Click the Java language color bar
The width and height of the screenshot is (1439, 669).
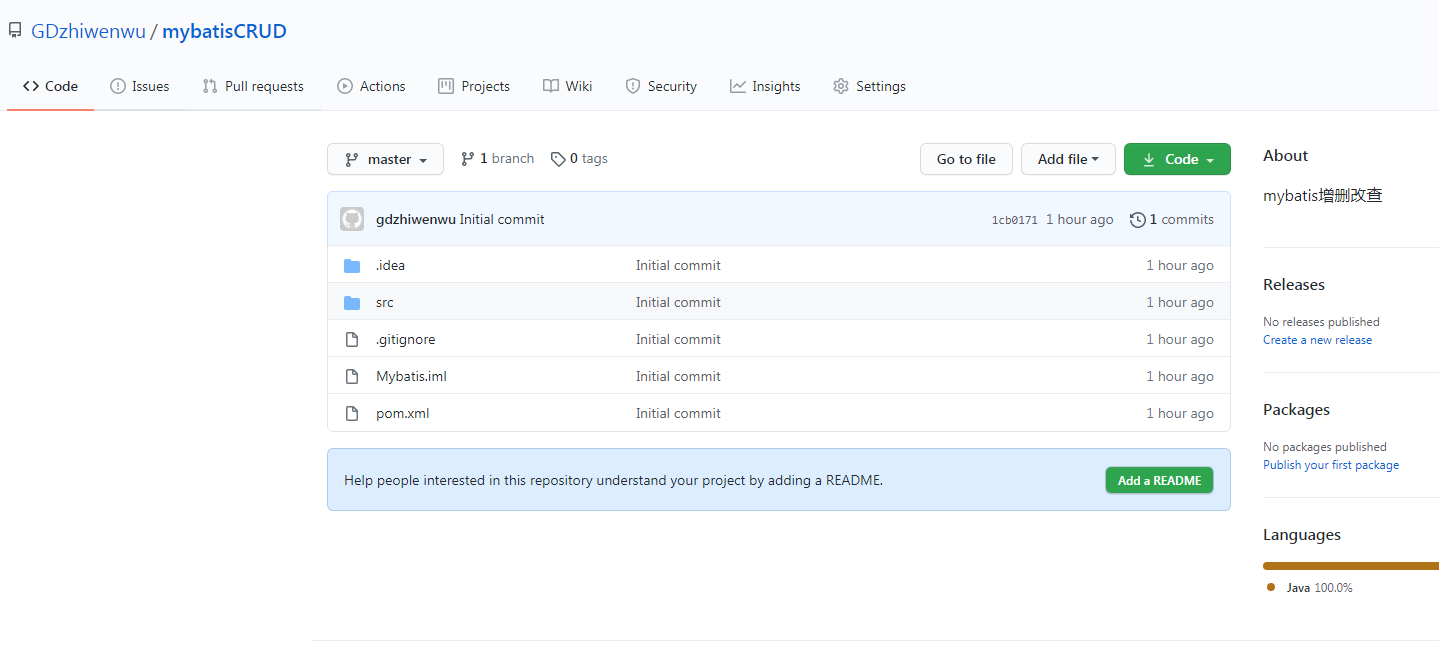(x=1350, y=565)
